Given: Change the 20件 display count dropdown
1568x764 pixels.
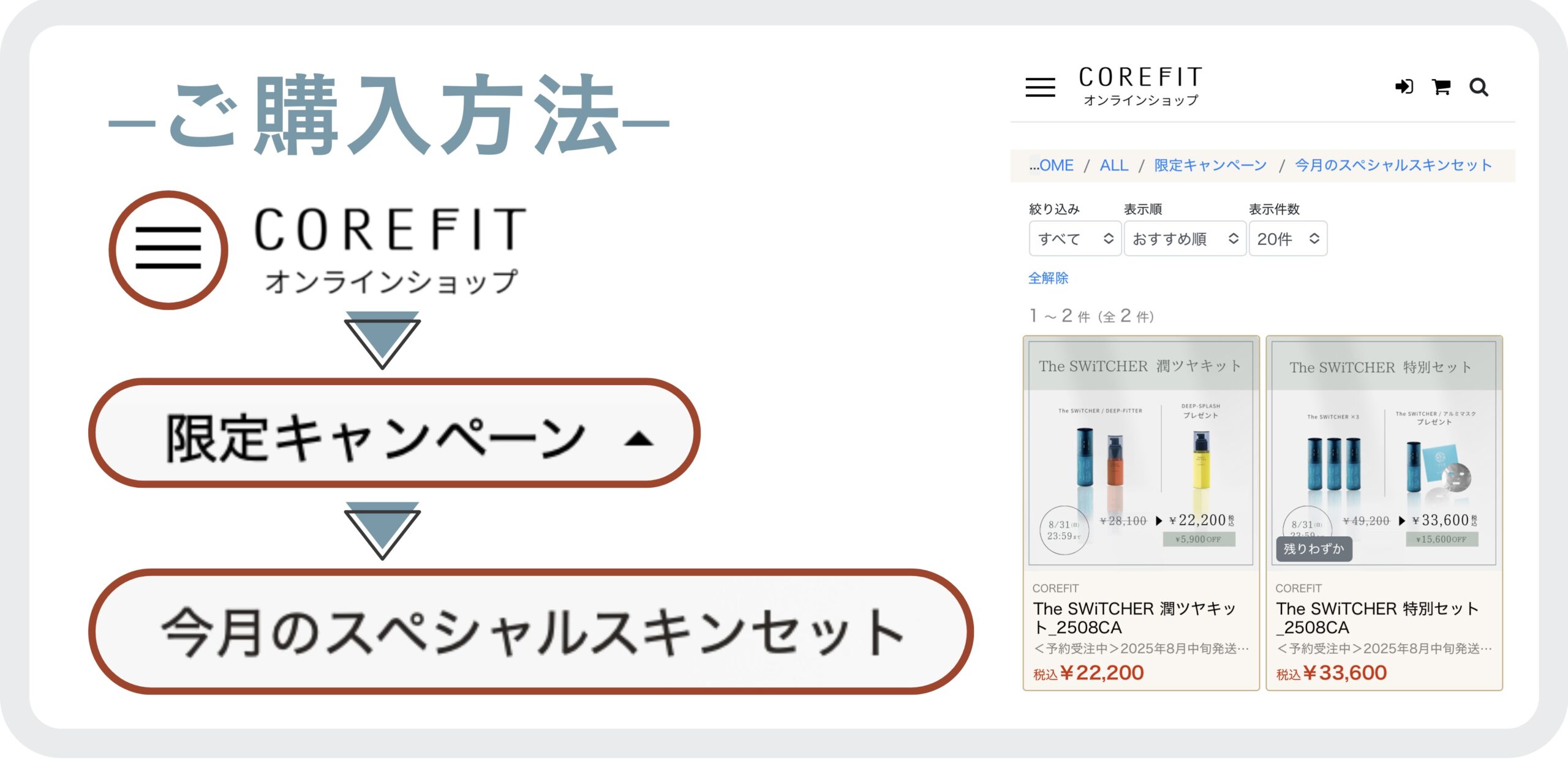Looking at the screenshot, I should tap(1287, 239).
